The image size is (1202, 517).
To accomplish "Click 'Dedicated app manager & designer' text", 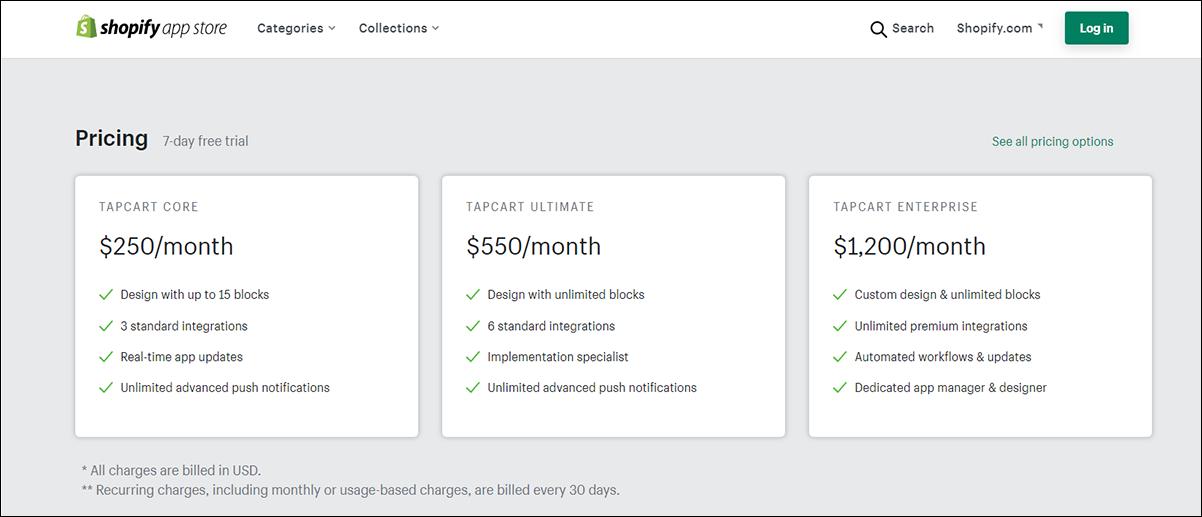I will point(951,388).
